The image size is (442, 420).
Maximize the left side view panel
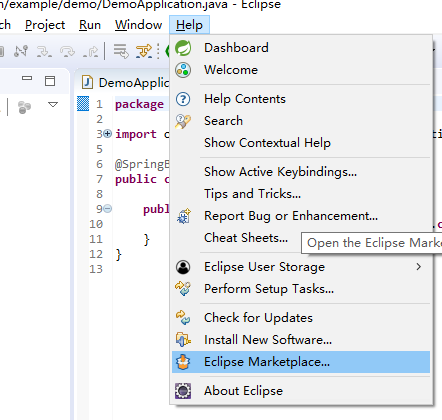50,81
